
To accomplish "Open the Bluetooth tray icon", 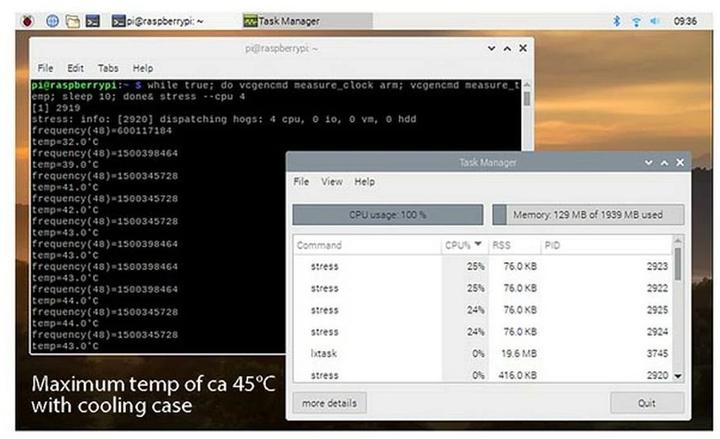I will click(617, 21).
